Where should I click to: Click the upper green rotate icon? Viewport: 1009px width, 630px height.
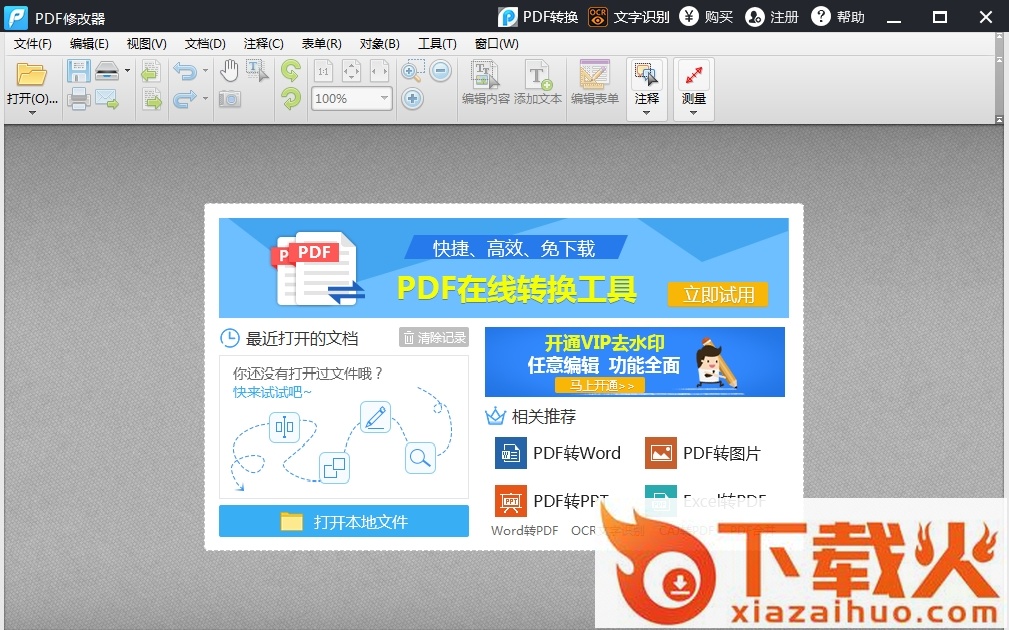pos(291,71)
